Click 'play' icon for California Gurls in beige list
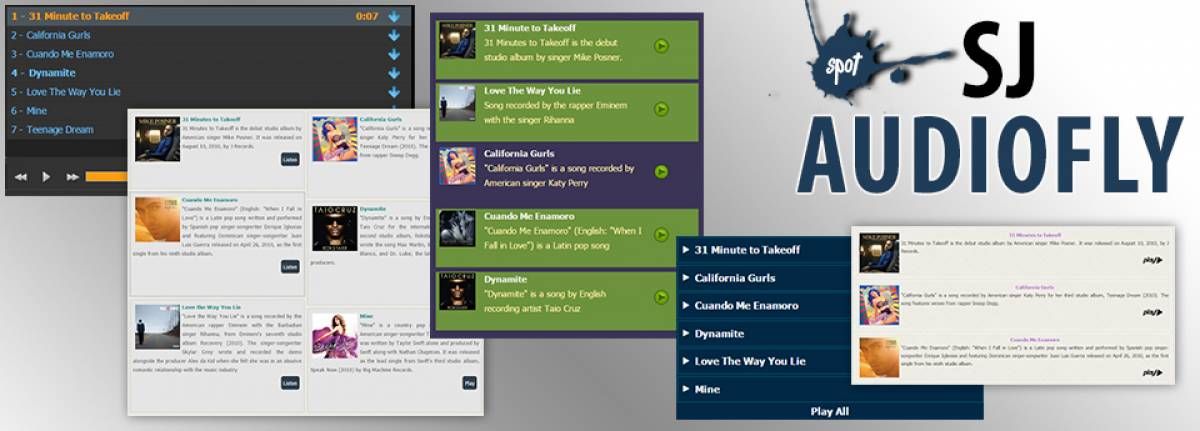The width and height of the screenshot is (1200, 431). [1153, 313]
